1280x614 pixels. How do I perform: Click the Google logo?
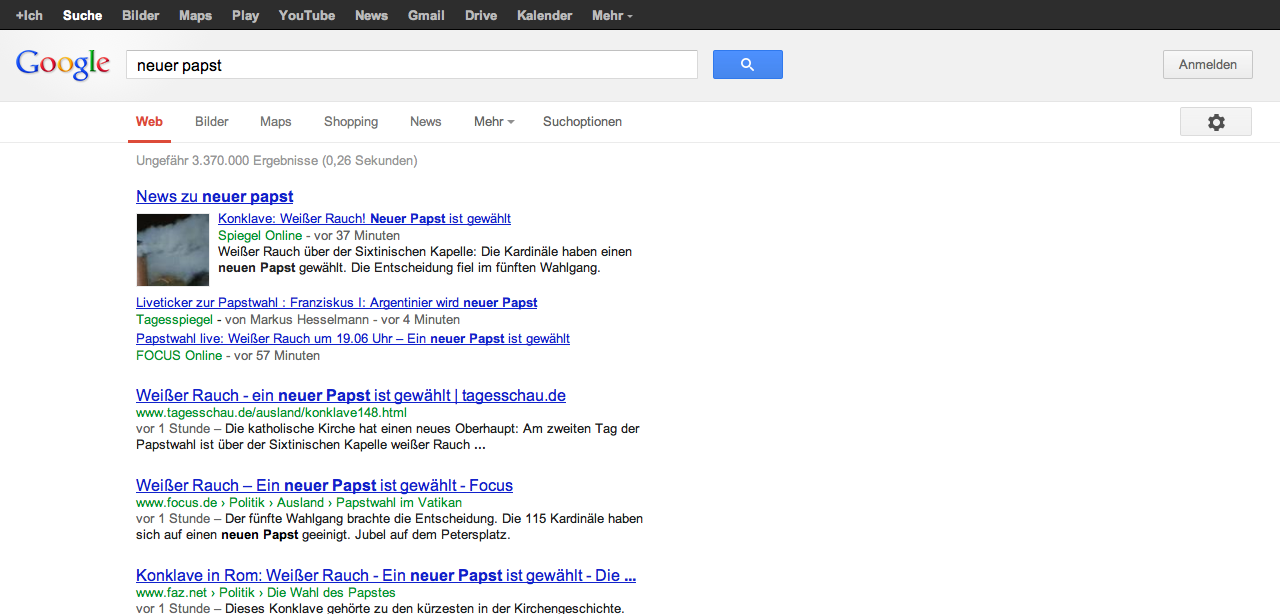63,64
